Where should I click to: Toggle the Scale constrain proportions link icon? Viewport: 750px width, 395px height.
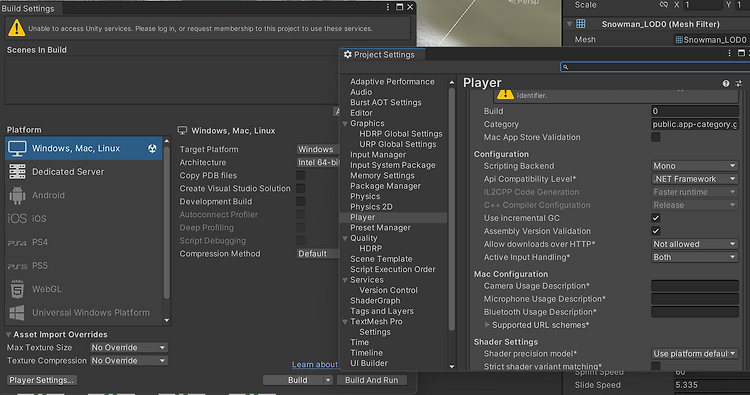[x=663, y=5]
